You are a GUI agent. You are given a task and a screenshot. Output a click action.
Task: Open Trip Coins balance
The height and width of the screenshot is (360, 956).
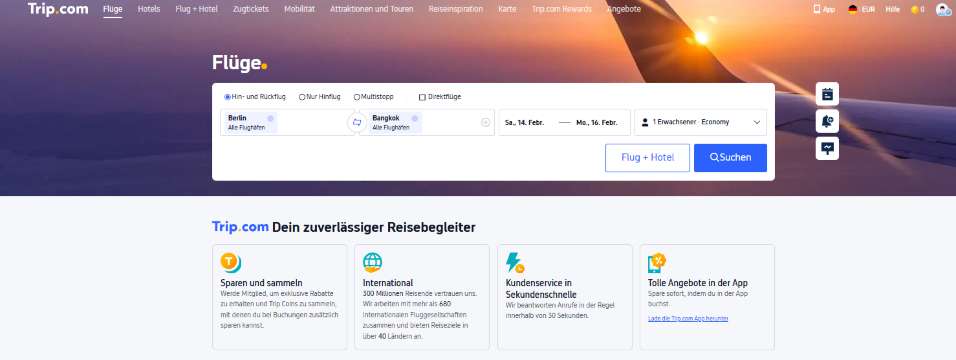(918, 9)
